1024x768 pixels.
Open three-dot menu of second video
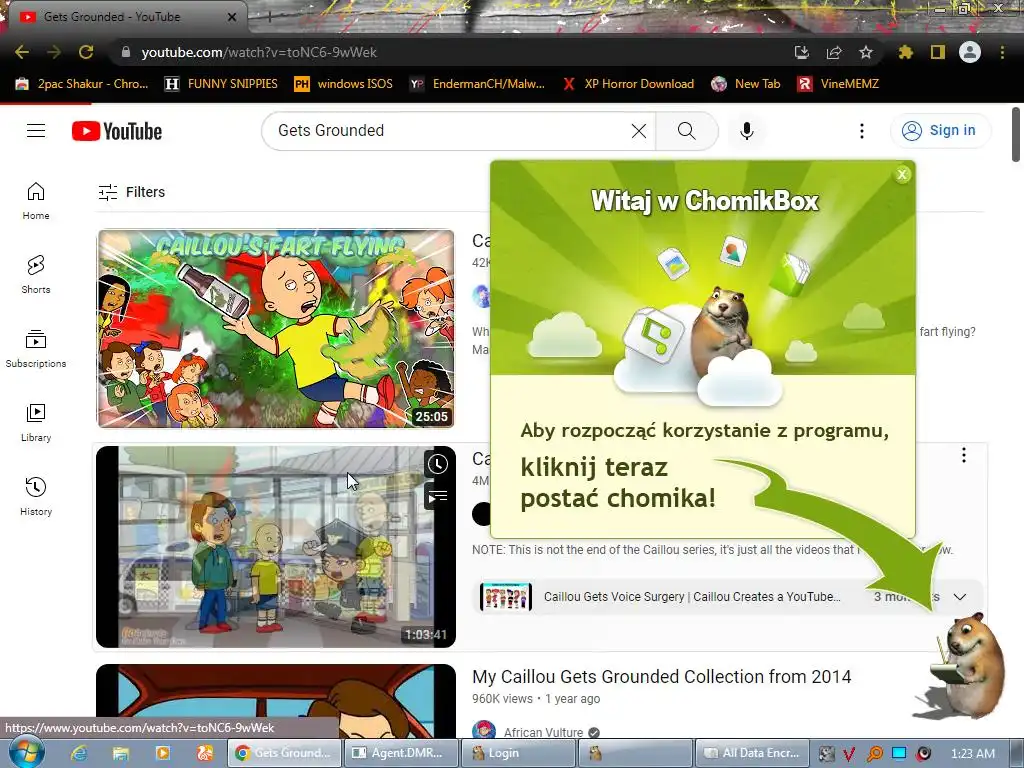(x=964, y=455)
